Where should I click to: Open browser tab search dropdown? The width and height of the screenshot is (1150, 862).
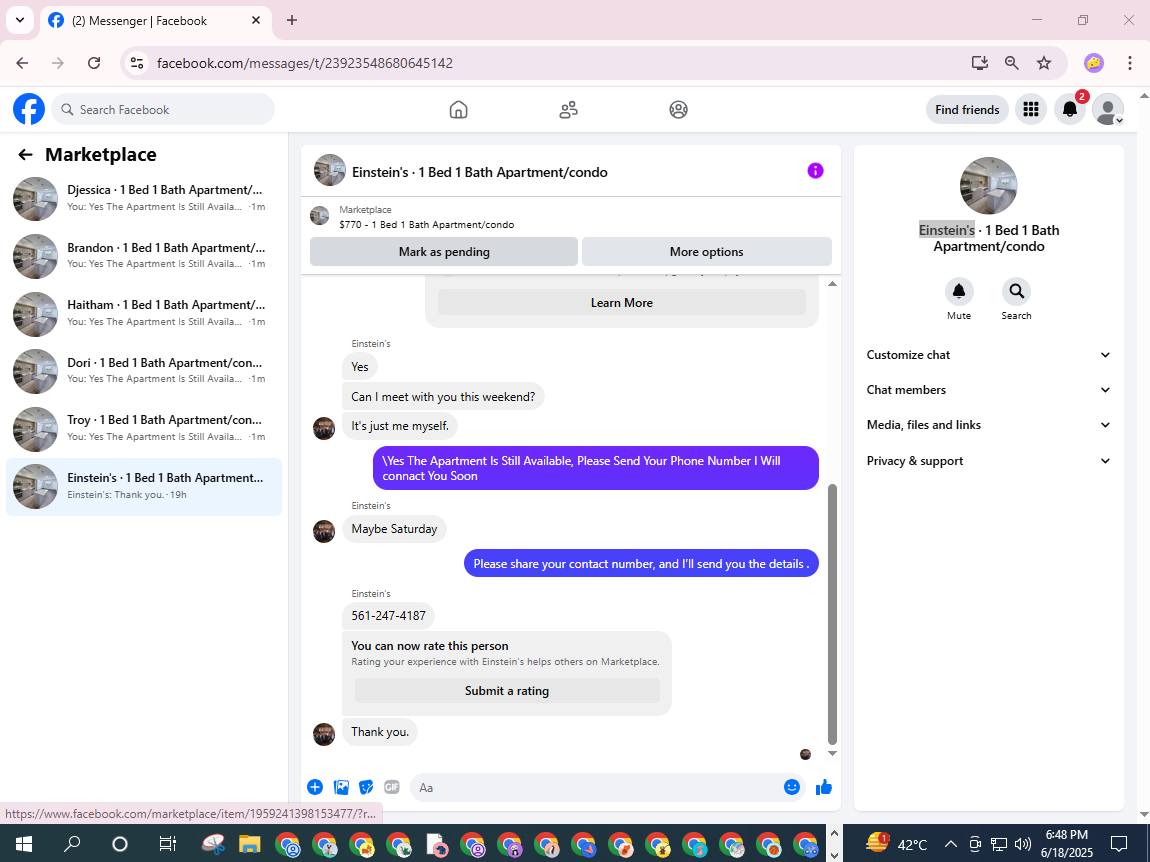[20, 20]
